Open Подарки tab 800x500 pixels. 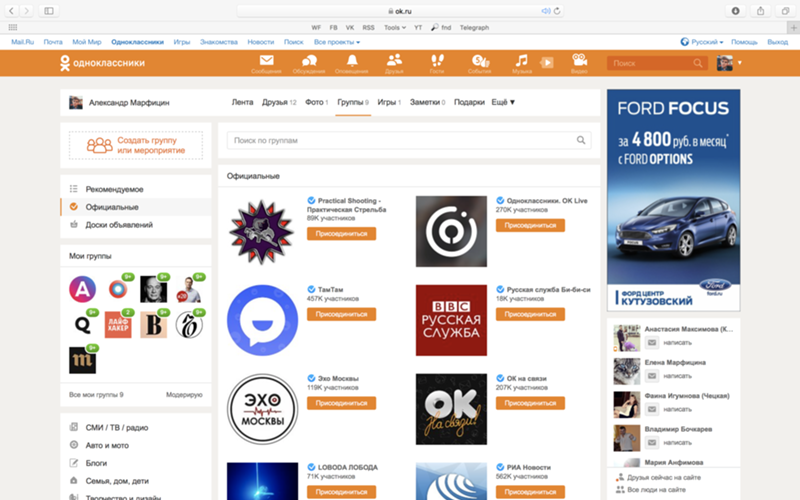469,102
